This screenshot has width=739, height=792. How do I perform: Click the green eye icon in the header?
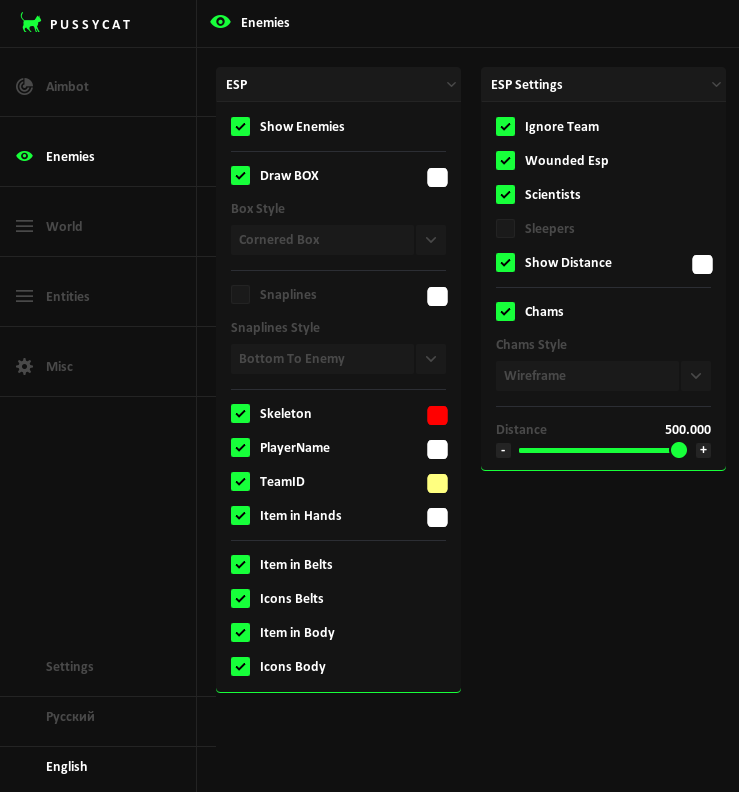pyautogui.click(x=220, y=22)
